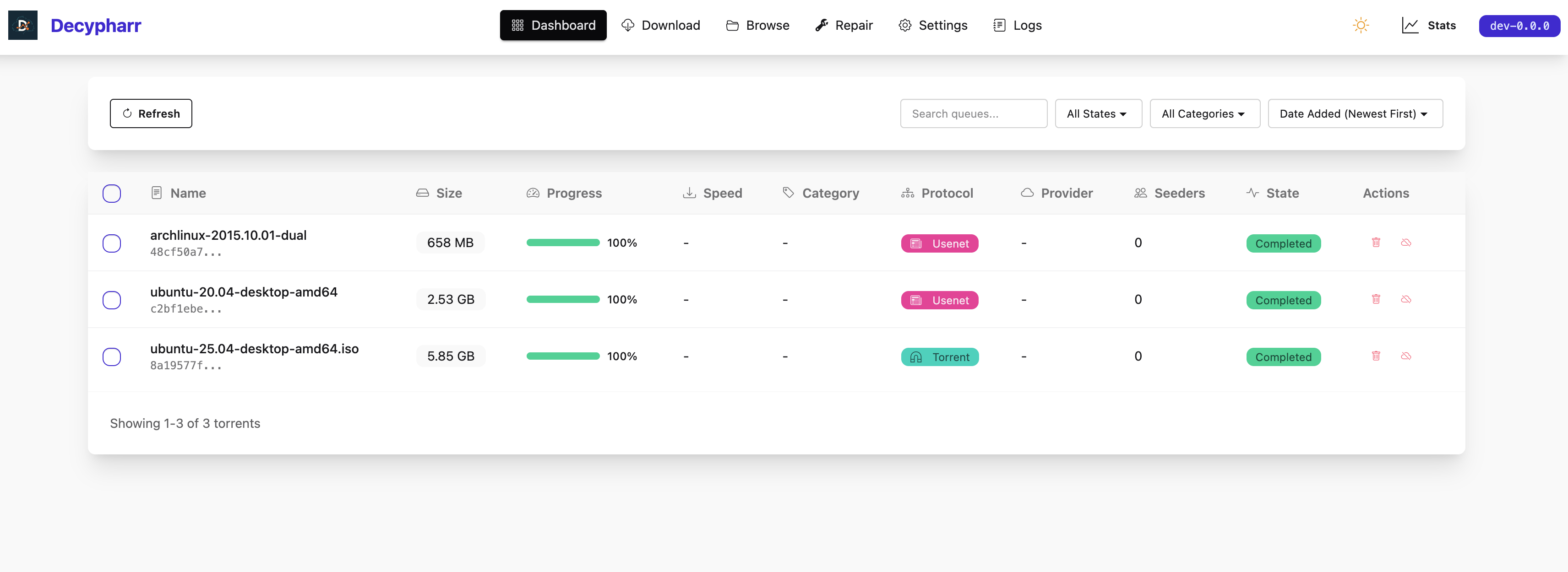Delete the archlinux-2015.10.01-dual torrent

click(x=1376, y=242)
